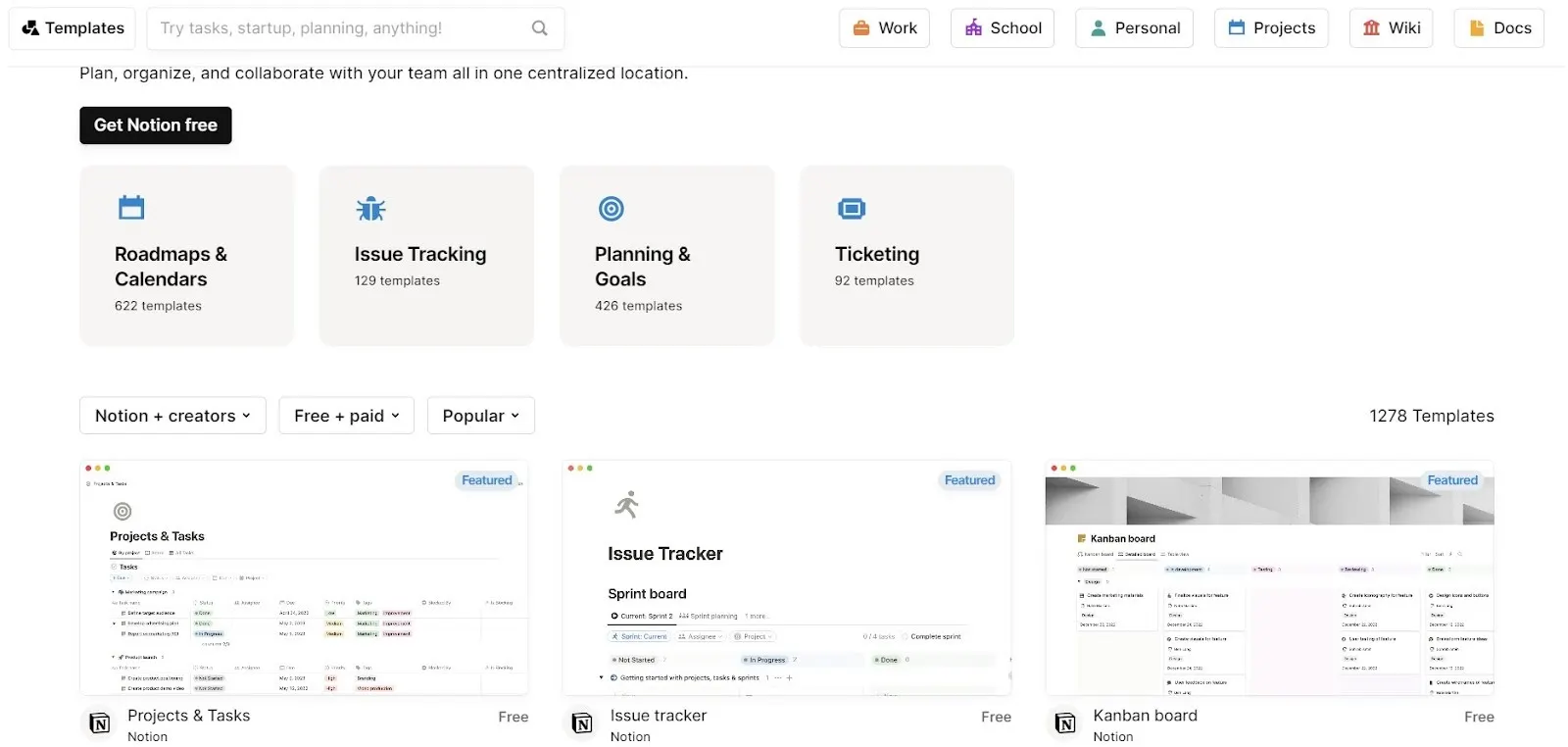
Task: Open the Free + paid filter dropdown
Action: 347,416
